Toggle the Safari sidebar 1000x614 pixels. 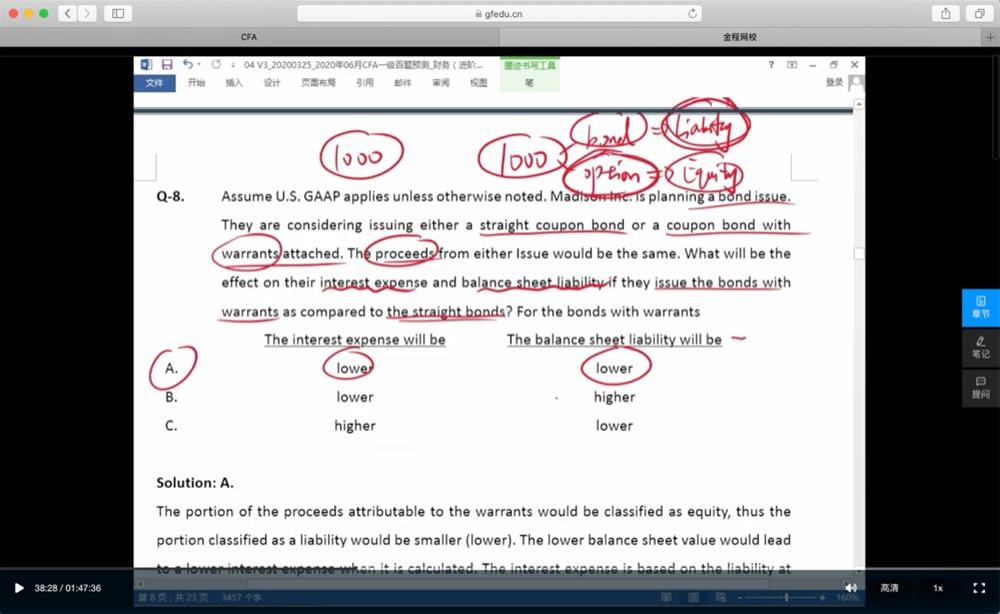click(x=118, y=13)
